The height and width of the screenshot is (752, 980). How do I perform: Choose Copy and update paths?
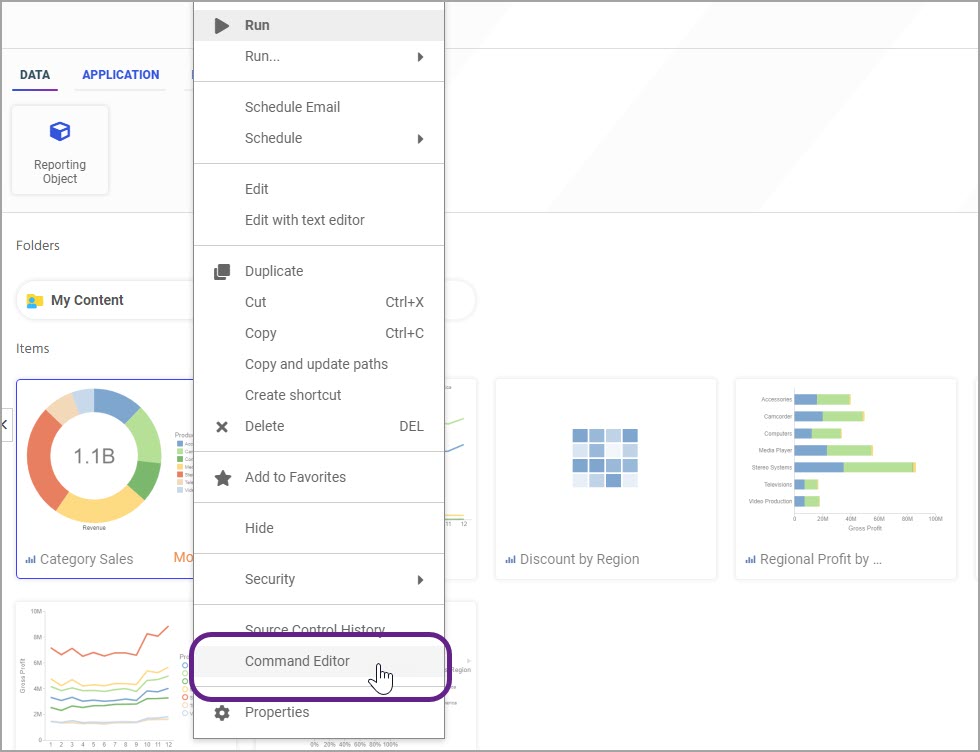click(x=316, y=364)
